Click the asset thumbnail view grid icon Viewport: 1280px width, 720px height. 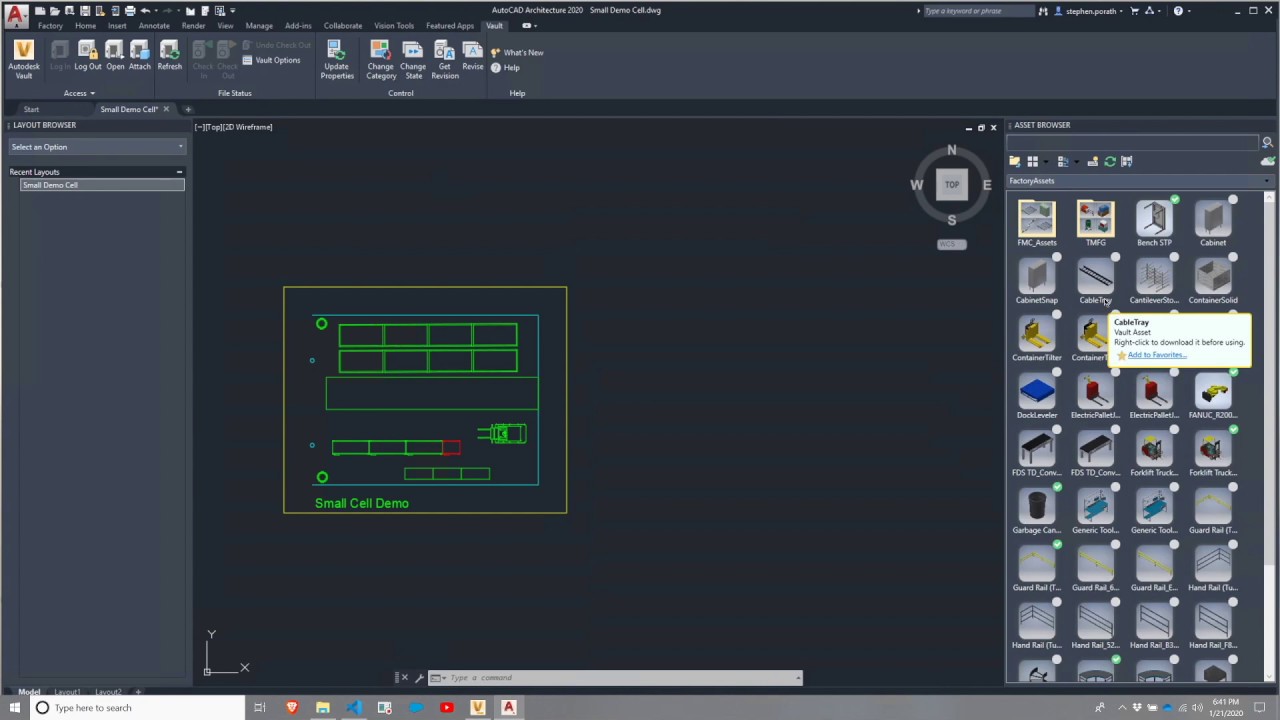click(x=1032, y=161)
